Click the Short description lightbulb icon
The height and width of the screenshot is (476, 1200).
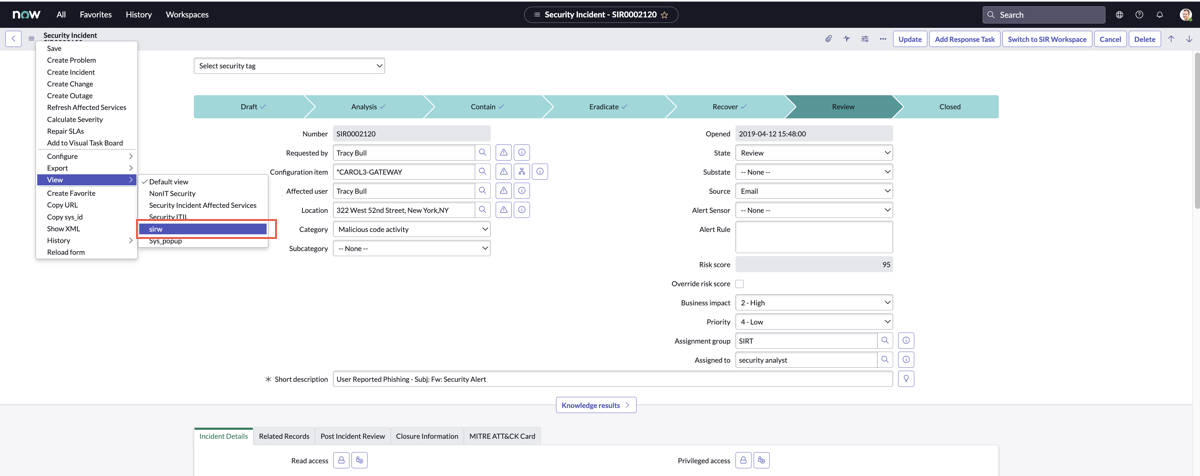pos(906,379)
